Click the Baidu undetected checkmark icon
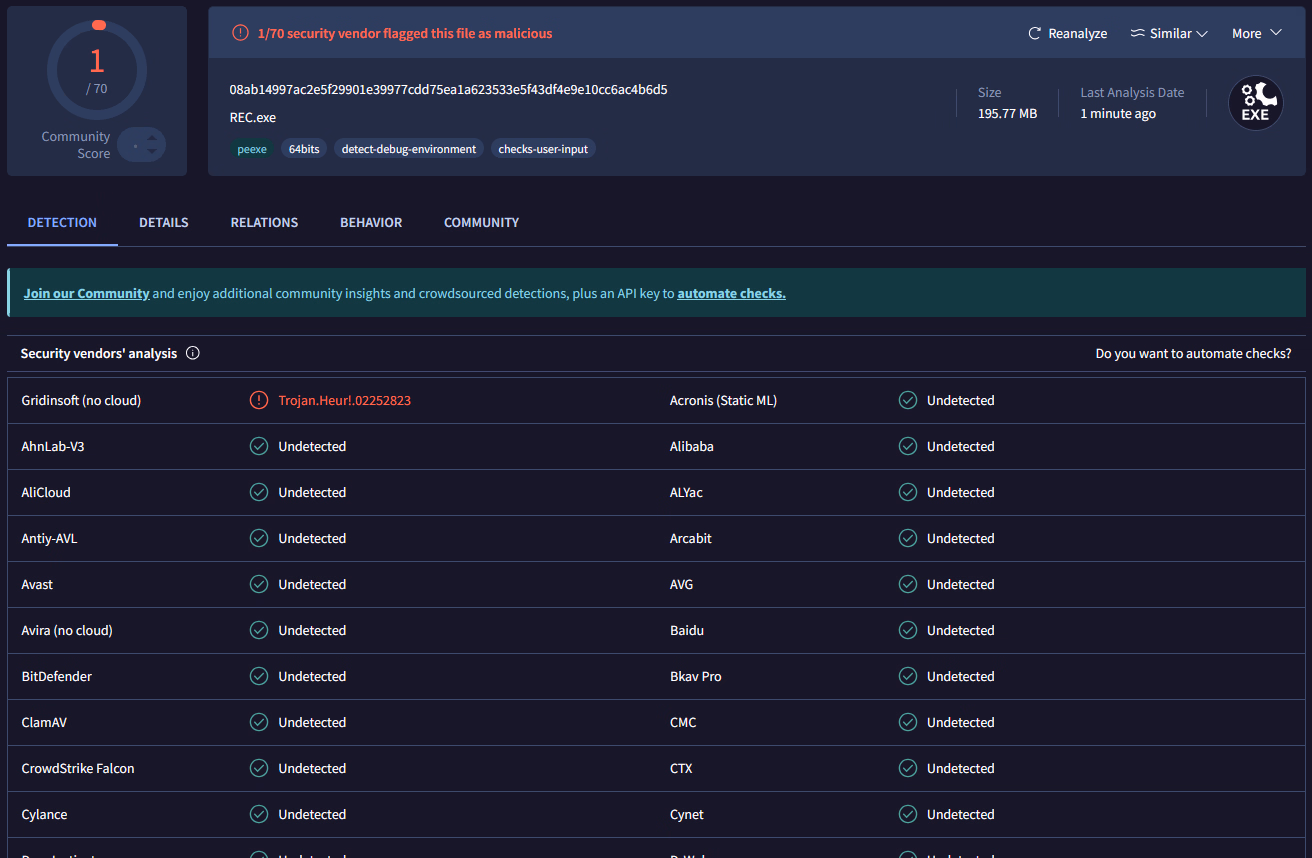The image size is (1312, 858). coord(908,630)
